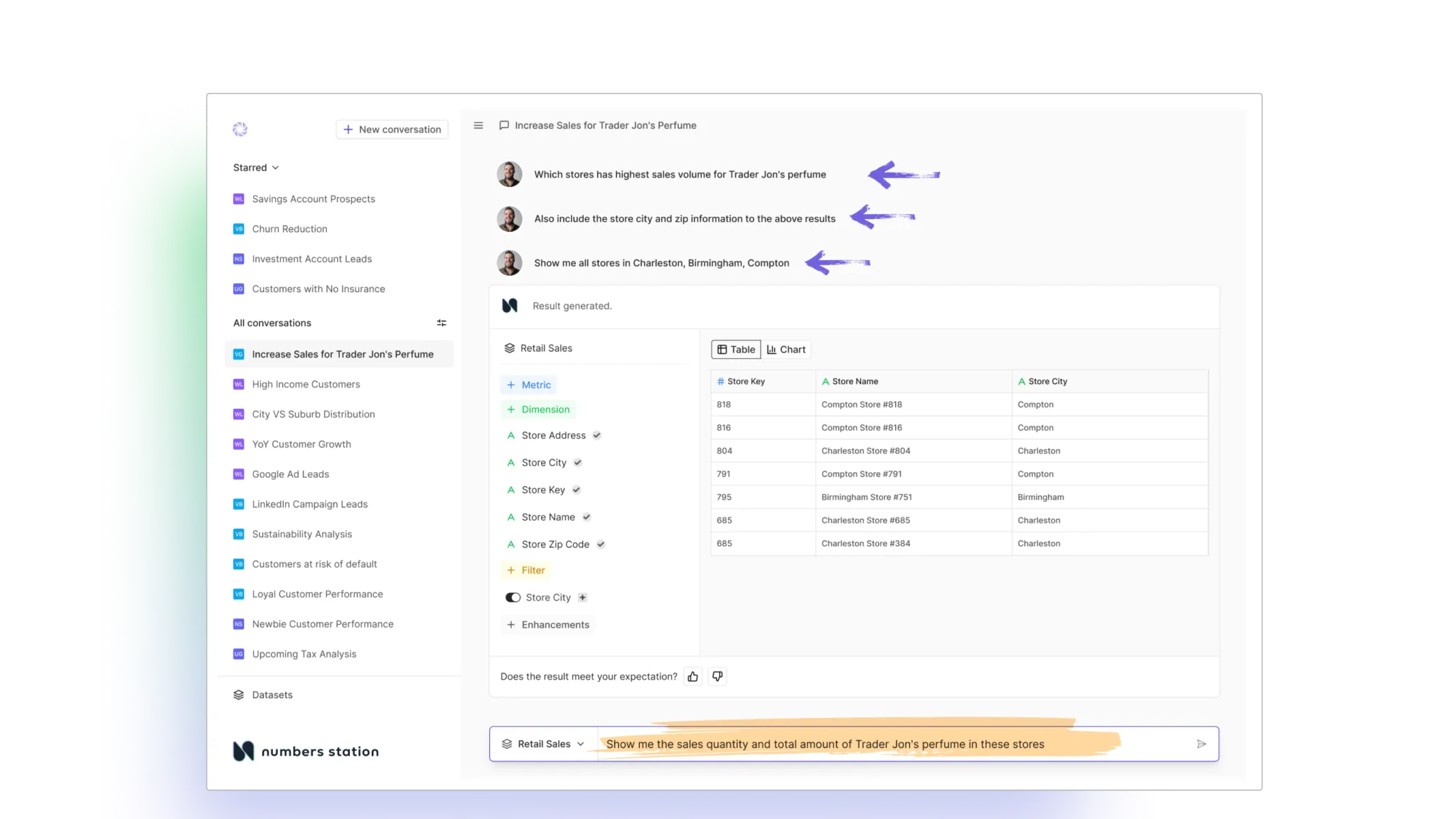Image resolution: width=1456 pixels, height=819 pixels.
Task: Click the Store Key value 816 cell
Action: click(764, 427)
